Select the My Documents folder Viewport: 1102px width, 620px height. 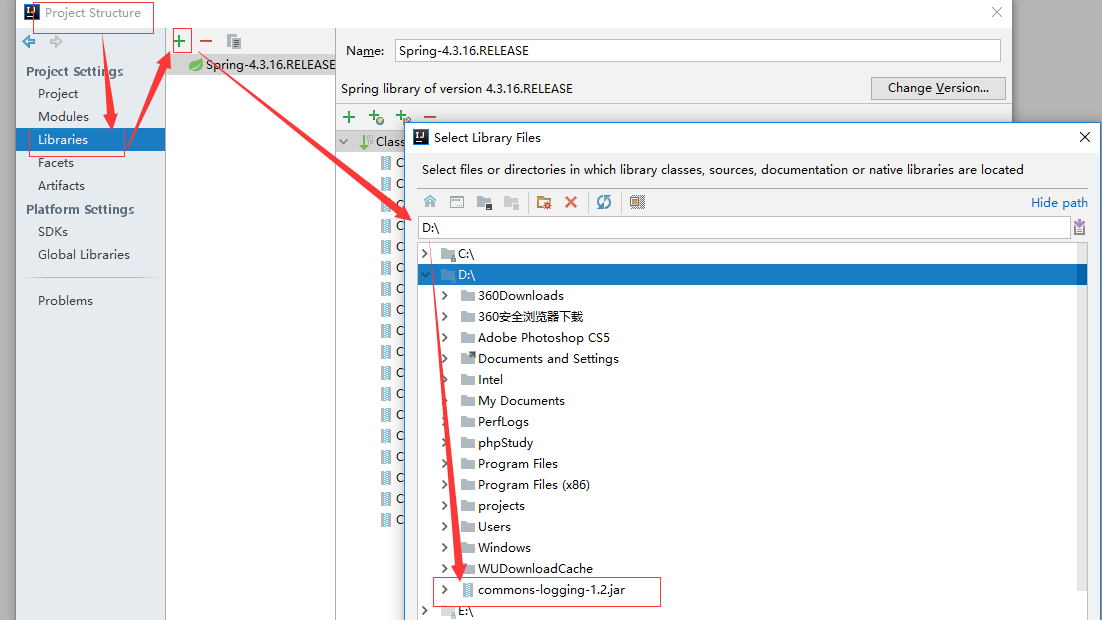(x=521, y=401)
